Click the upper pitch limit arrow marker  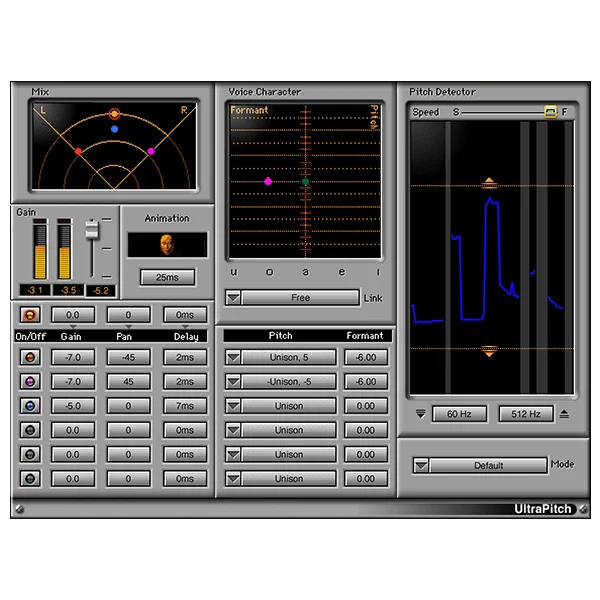point(489,183)
